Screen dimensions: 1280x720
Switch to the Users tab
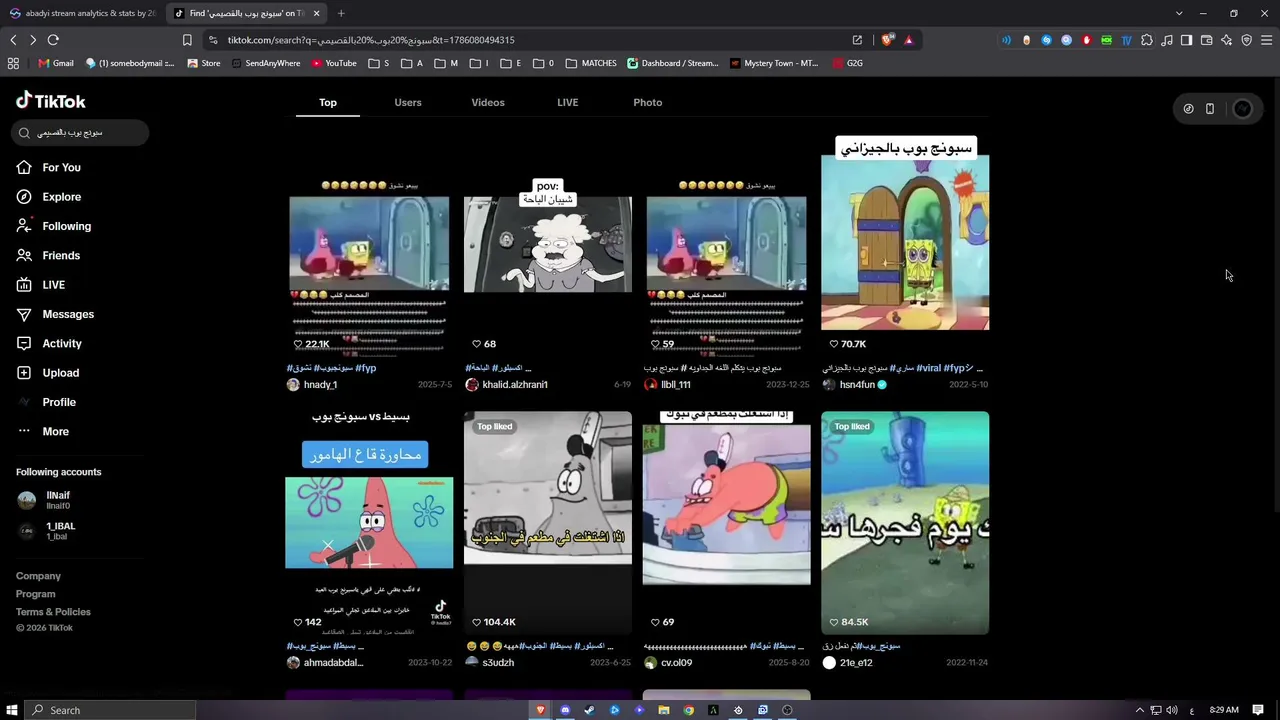pyautogui.click(x=408, y=102)
